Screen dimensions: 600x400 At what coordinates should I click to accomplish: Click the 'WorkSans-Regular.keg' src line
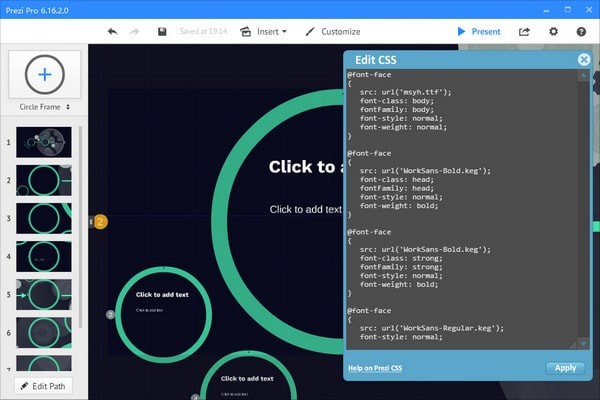click(x=432, y=328)
